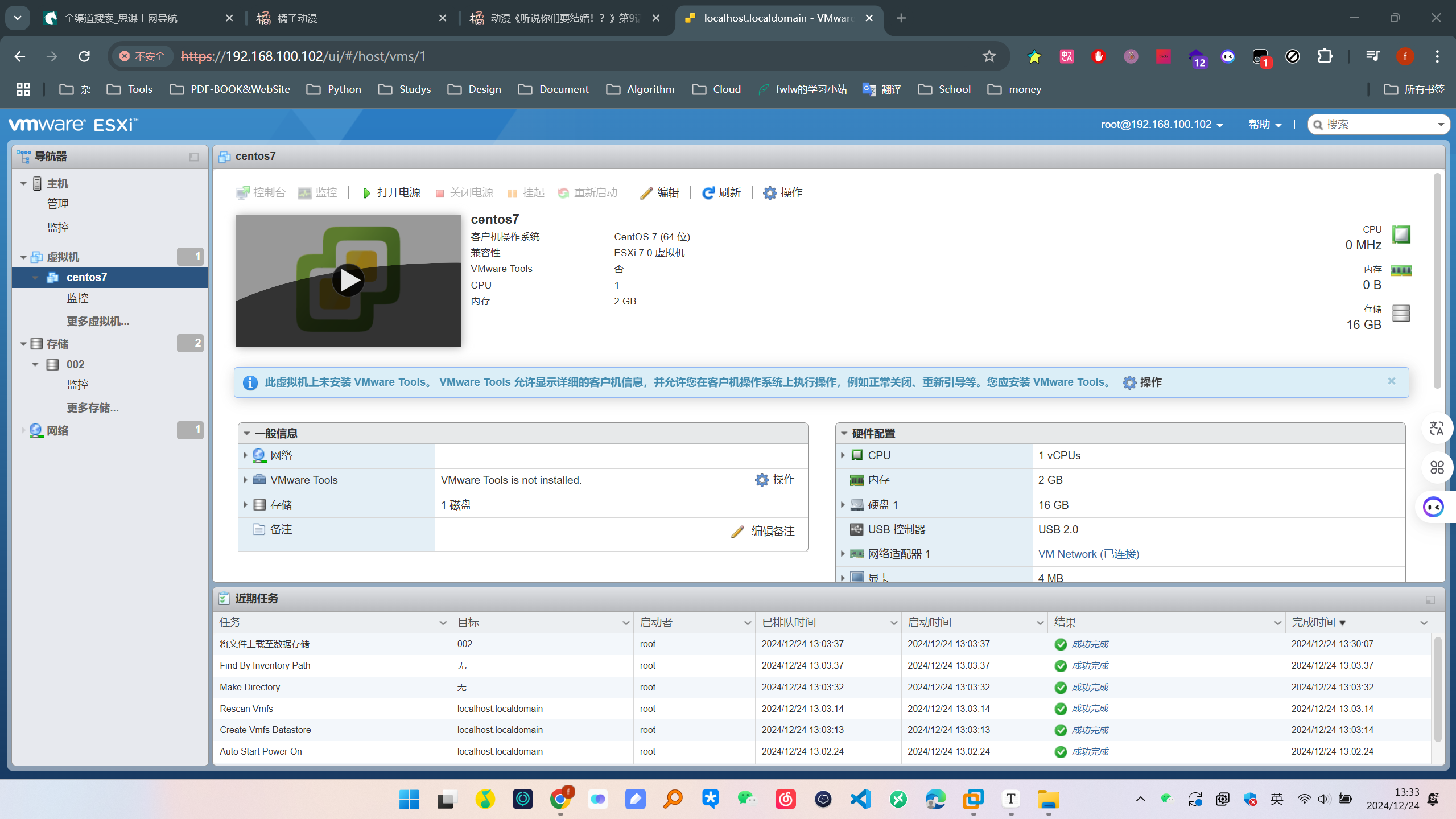Select Manage (管理) under Host
This screenshot has width=1456, height=819.
(58, 204)
